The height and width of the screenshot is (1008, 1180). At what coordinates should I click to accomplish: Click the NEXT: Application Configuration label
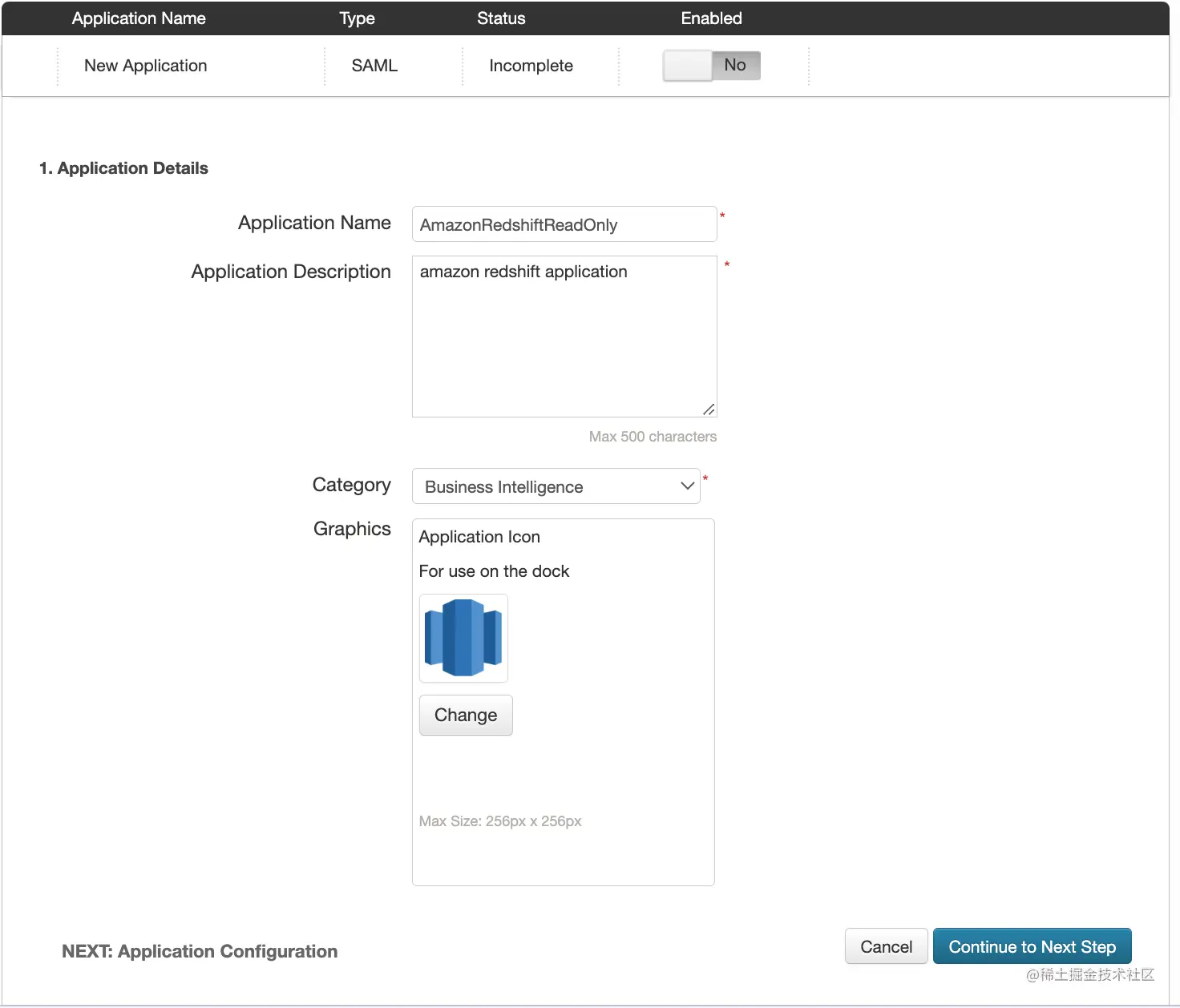[x=200, y=951]
